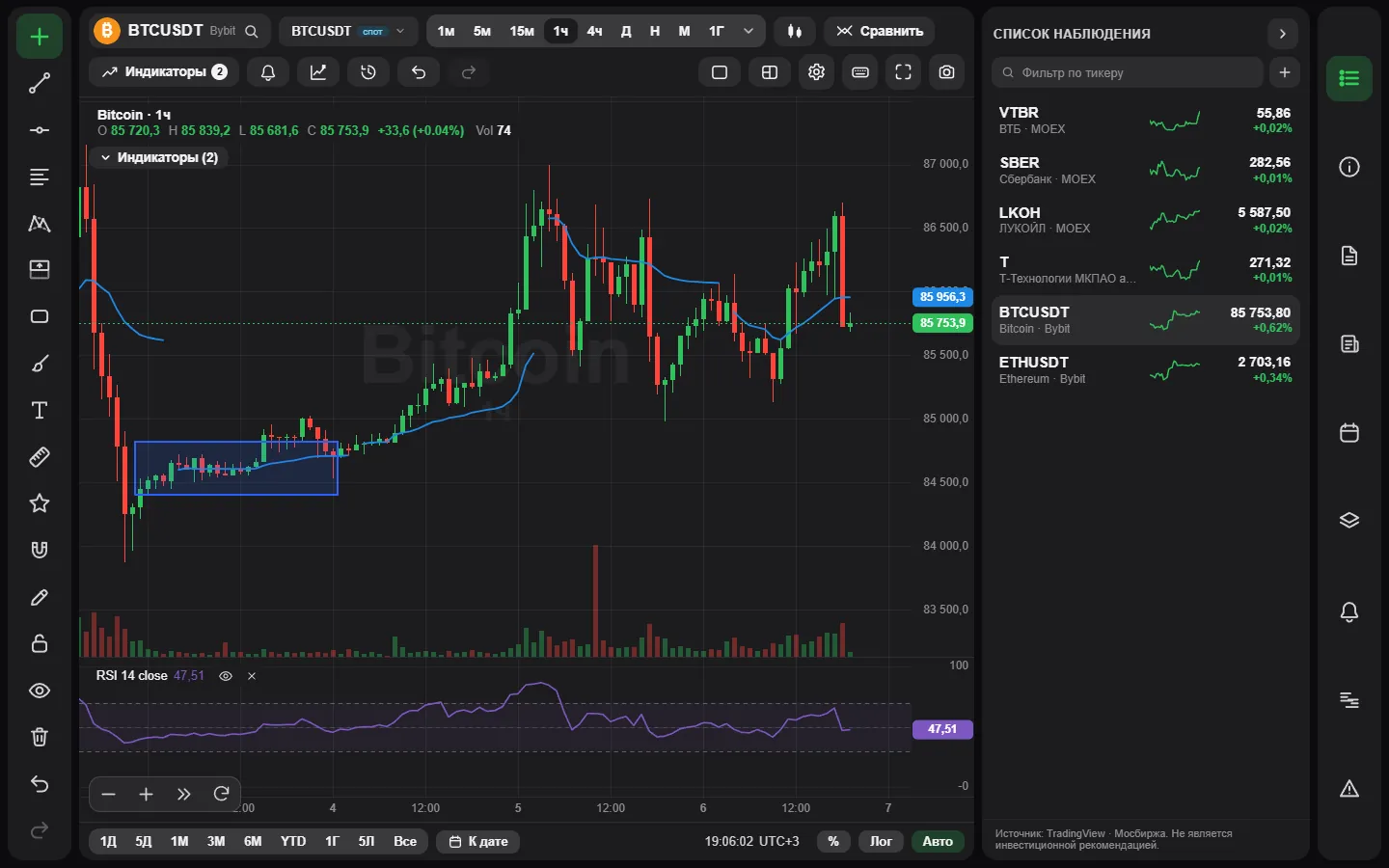1389x868 pixels.
Task: Collapse the watchlist panel with chevron
Action: click(x=1282, y=34)
